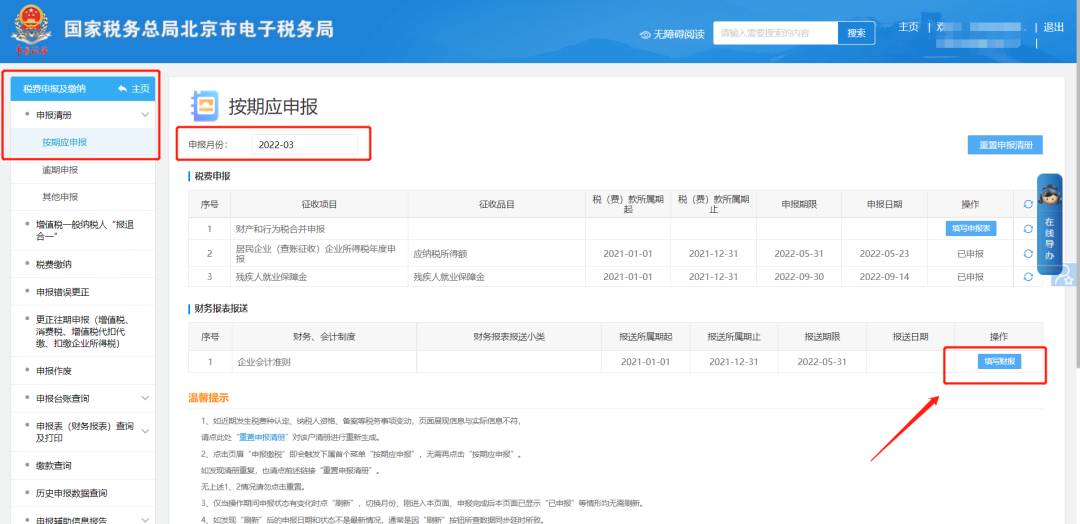Select 税费缴纳 from the sidebar
This screenshot has width=1080, height=524.
(x=54, y=264)
